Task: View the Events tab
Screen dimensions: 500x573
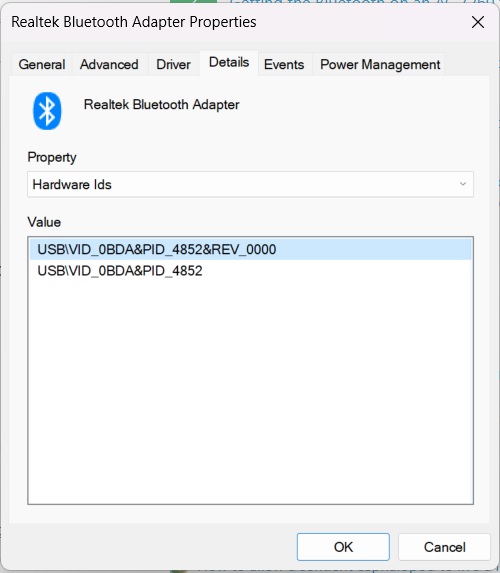Action: click(x=284, y=65)
